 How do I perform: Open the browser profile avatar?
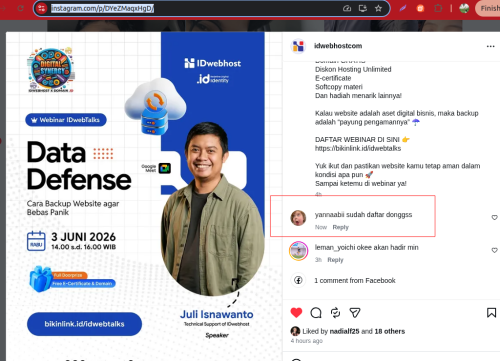tap(464, 8)
